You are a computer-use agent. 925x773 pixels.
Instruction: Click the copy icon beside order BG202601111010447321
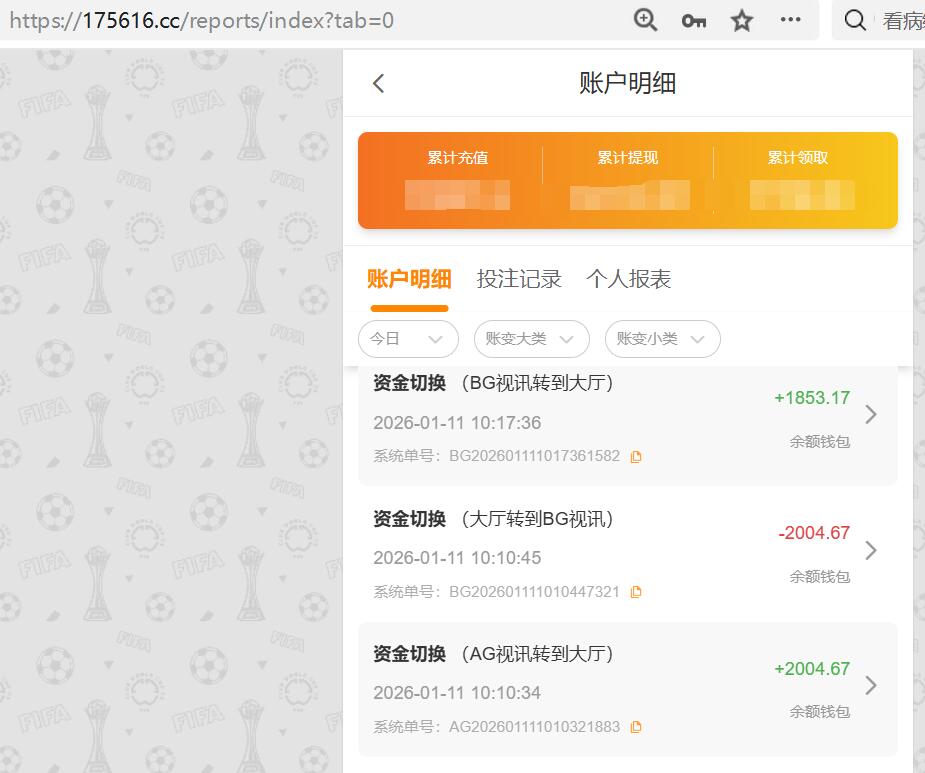click(636, 591)
